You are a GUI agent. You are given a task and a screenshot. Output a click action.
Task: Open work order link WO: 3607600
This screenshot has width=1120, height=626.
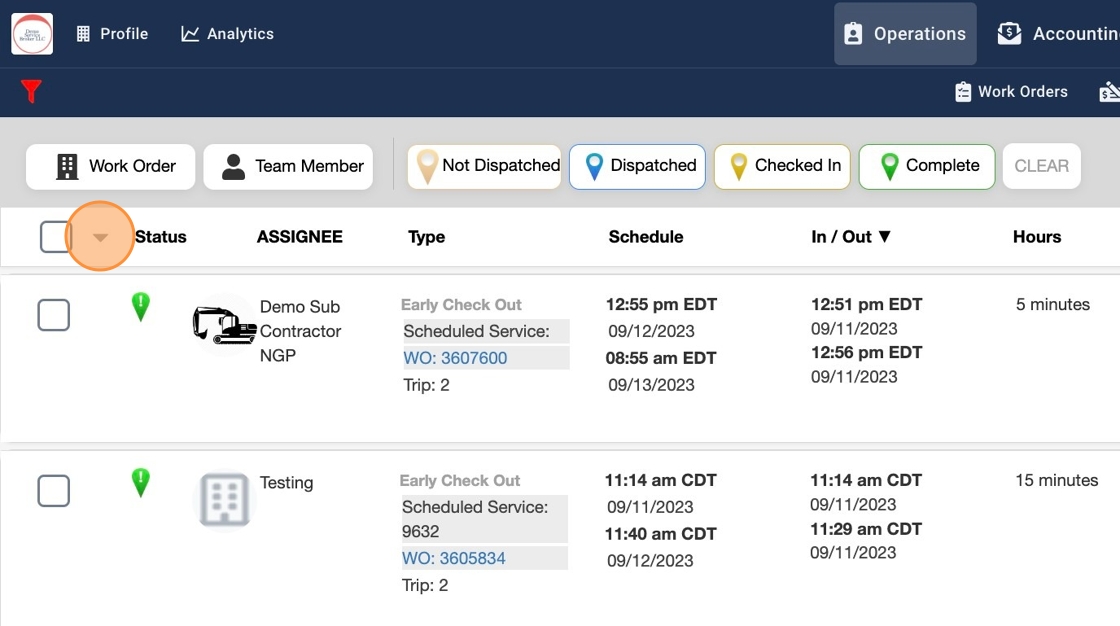pyautogui.click(x=455, y=358)
